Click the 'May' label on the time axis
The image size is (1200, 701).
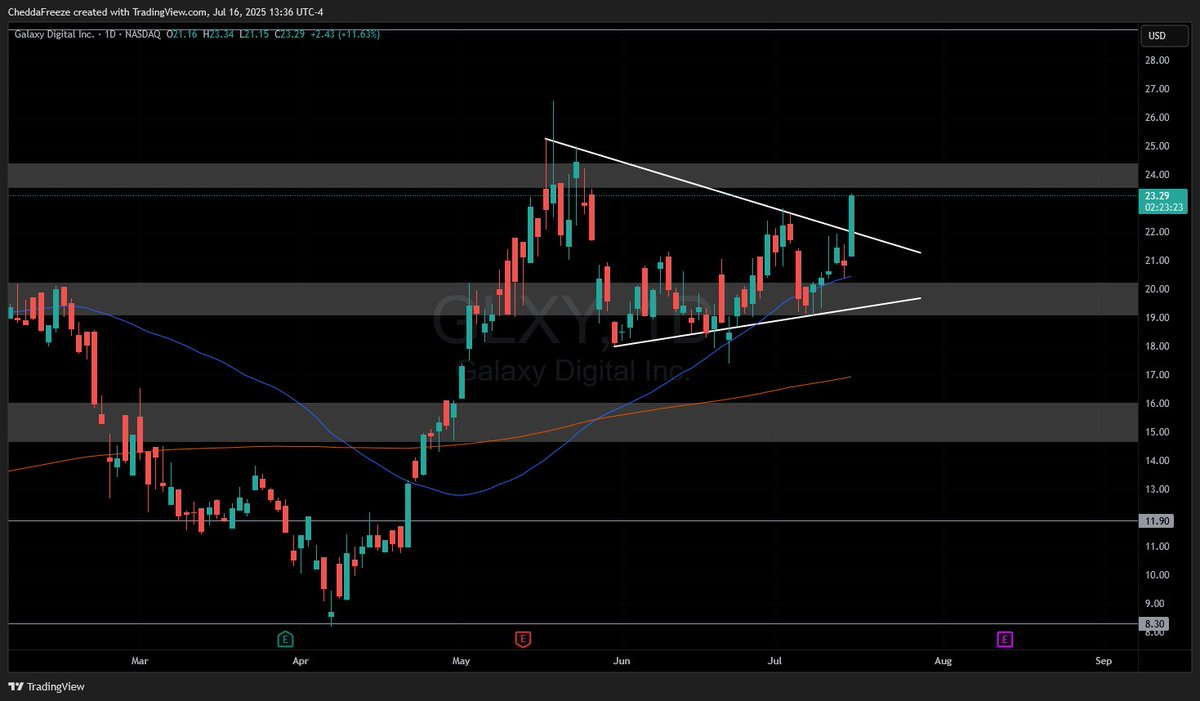tap(461, 661)
